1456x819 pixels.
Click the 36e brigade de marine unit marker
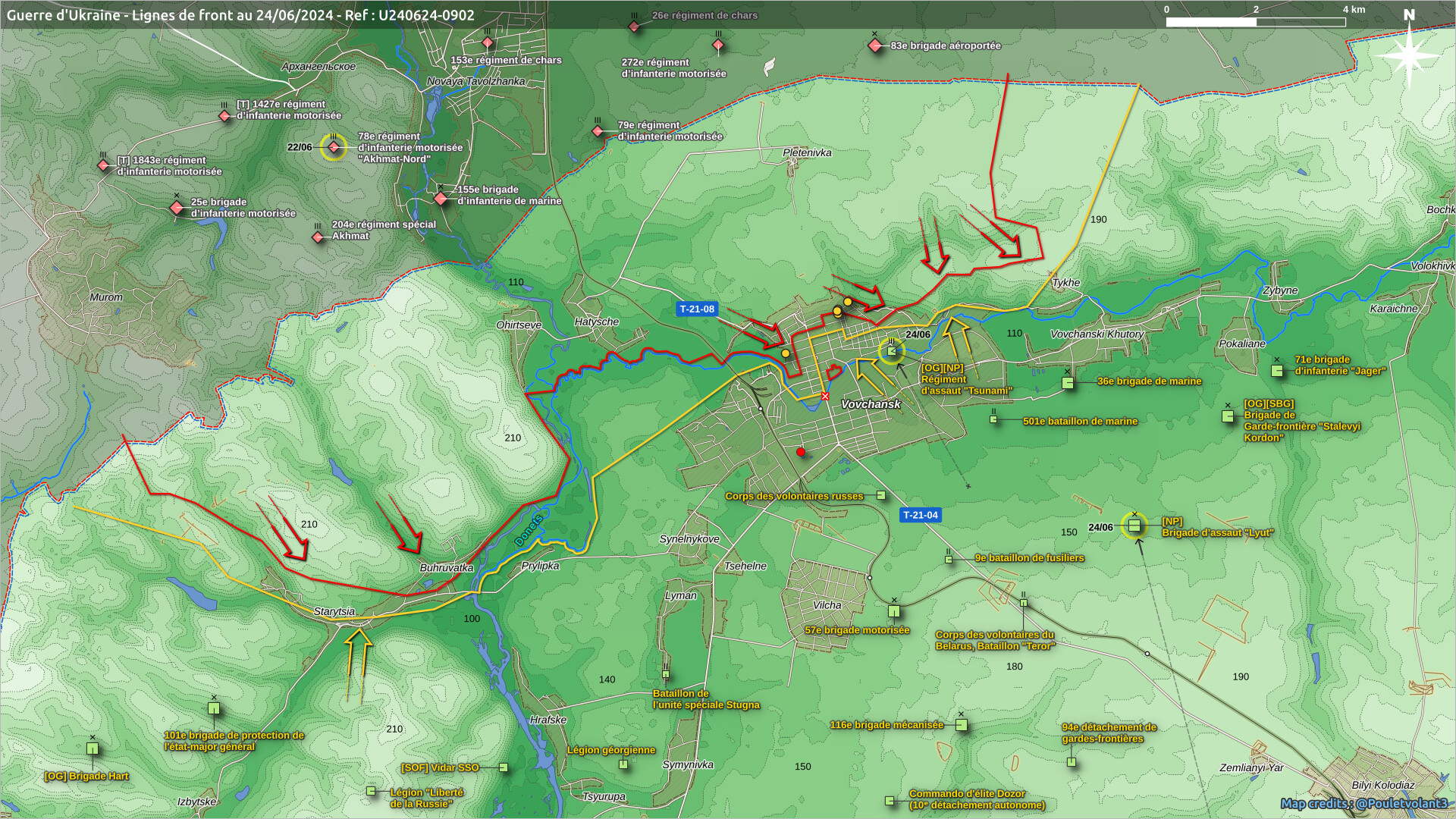point(1068,383)
